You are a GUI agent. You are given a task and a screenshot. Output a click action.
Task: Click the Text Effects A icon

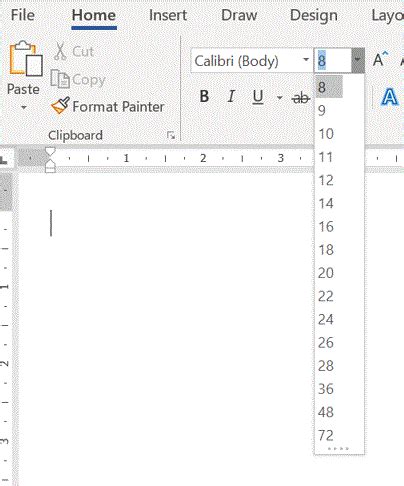(390, 97)
